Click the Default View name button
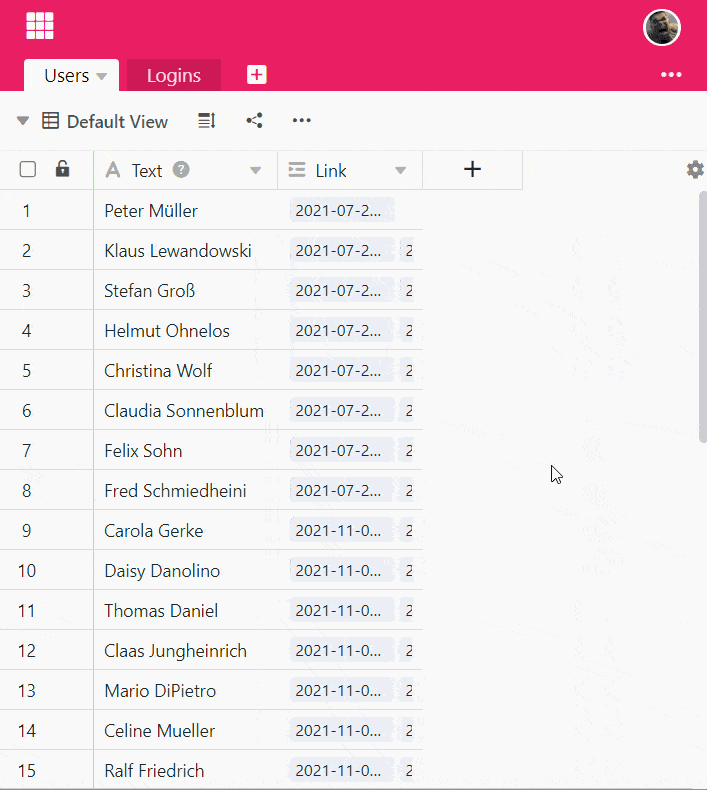Screen dimensions: 707x790 [x=116, y=121]
